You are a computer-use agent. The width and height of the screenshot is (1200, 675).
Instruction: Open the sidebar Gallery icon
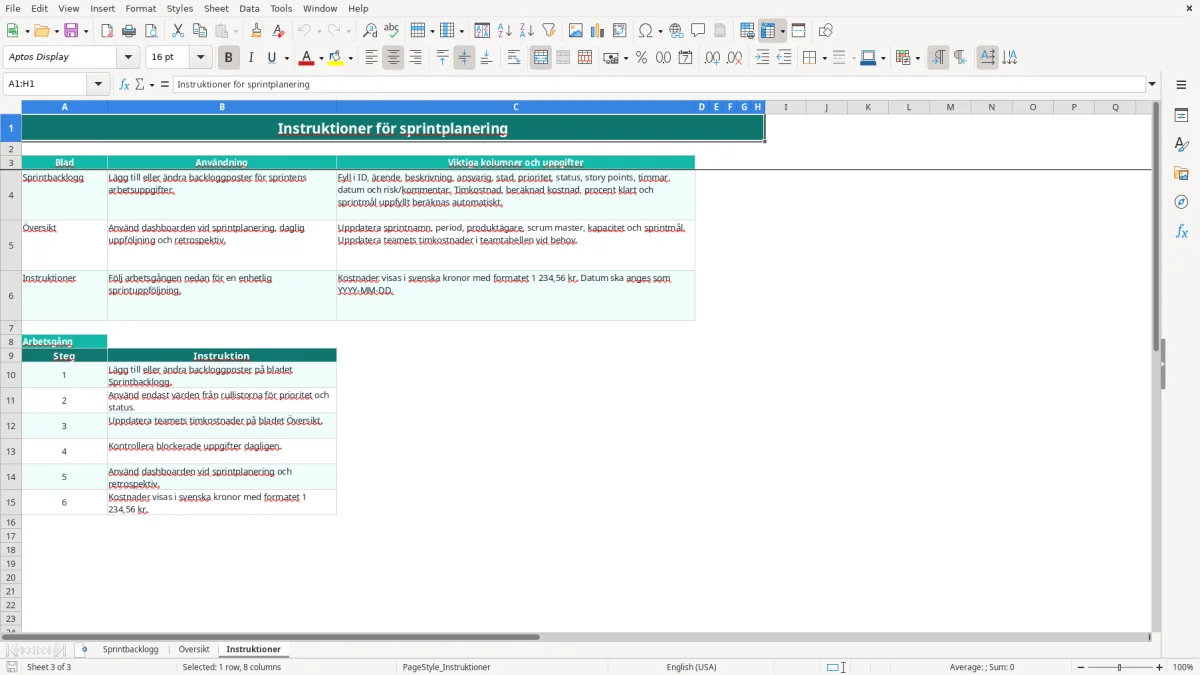coord(1181,173)
